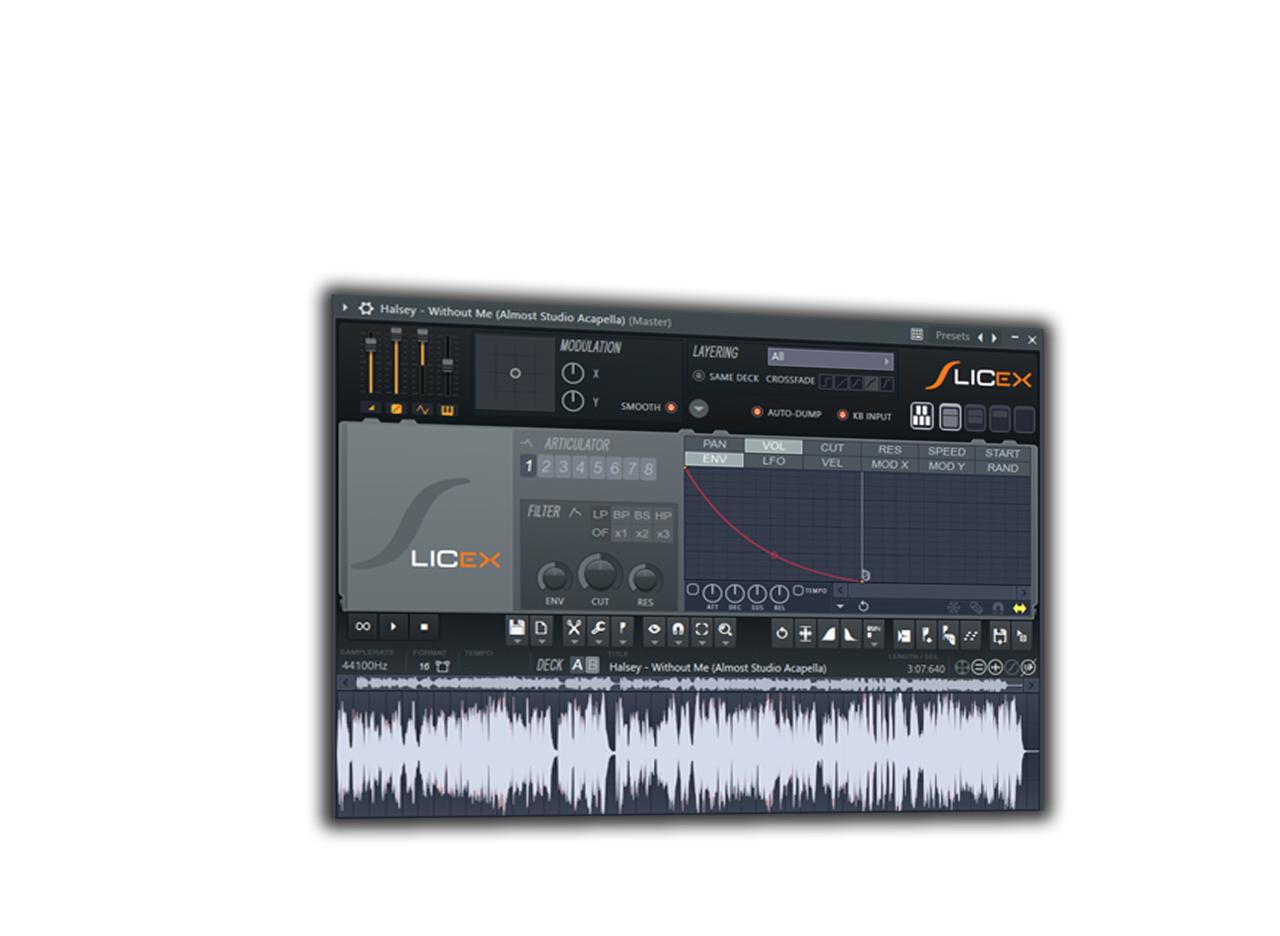Toggle the SAME DECK option
This screenshot has height=936, width=1280.
pos(698,377)
